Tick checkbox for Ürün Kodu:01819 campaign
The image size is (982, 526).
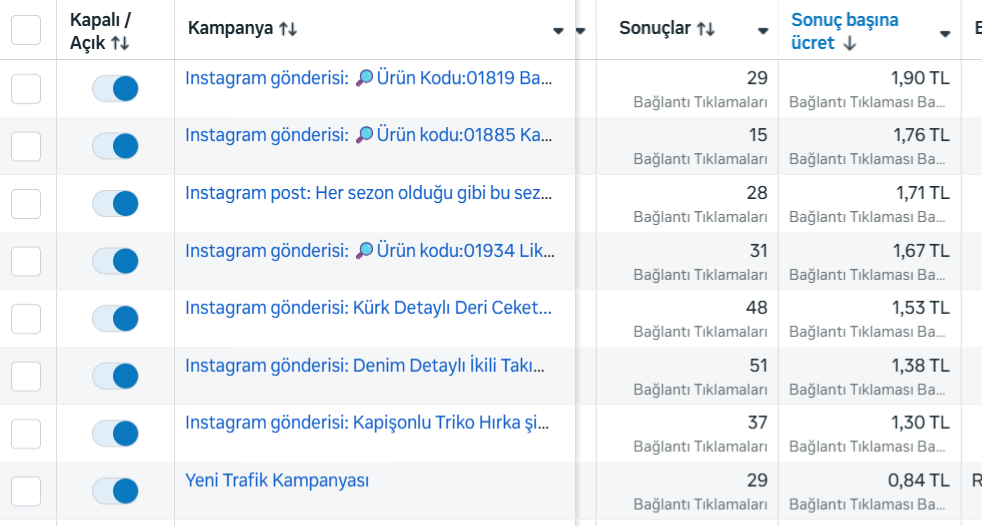pos(26,89)
